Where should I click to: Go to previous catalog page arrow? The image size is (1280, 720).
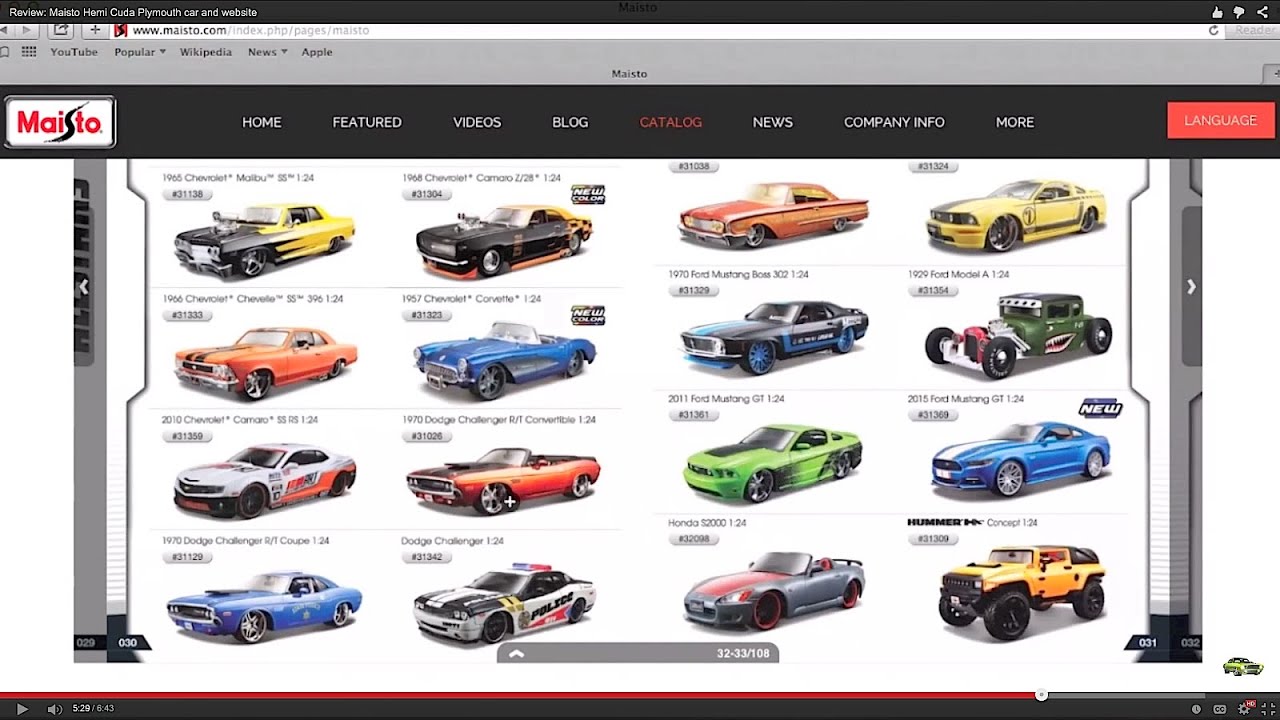84,287
